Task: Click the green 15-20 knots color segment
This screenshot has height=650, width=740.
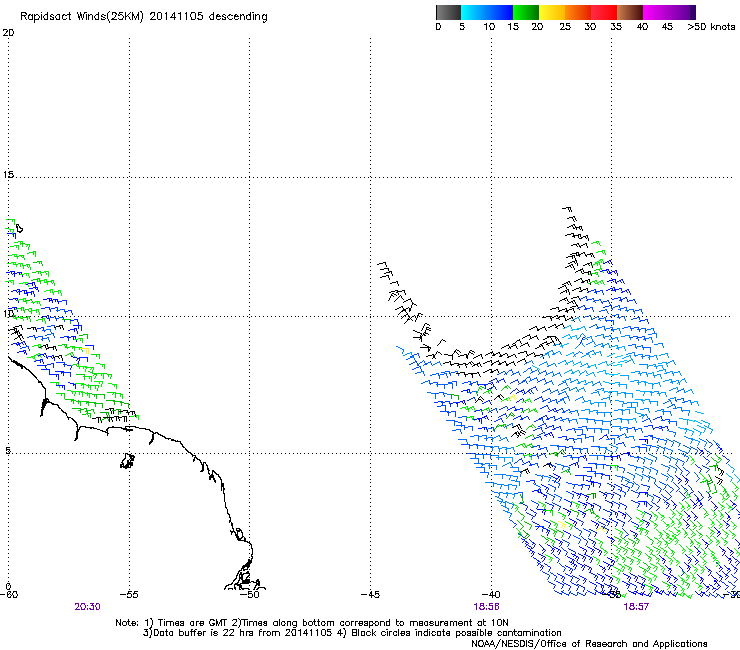Action: click(526, 12)
